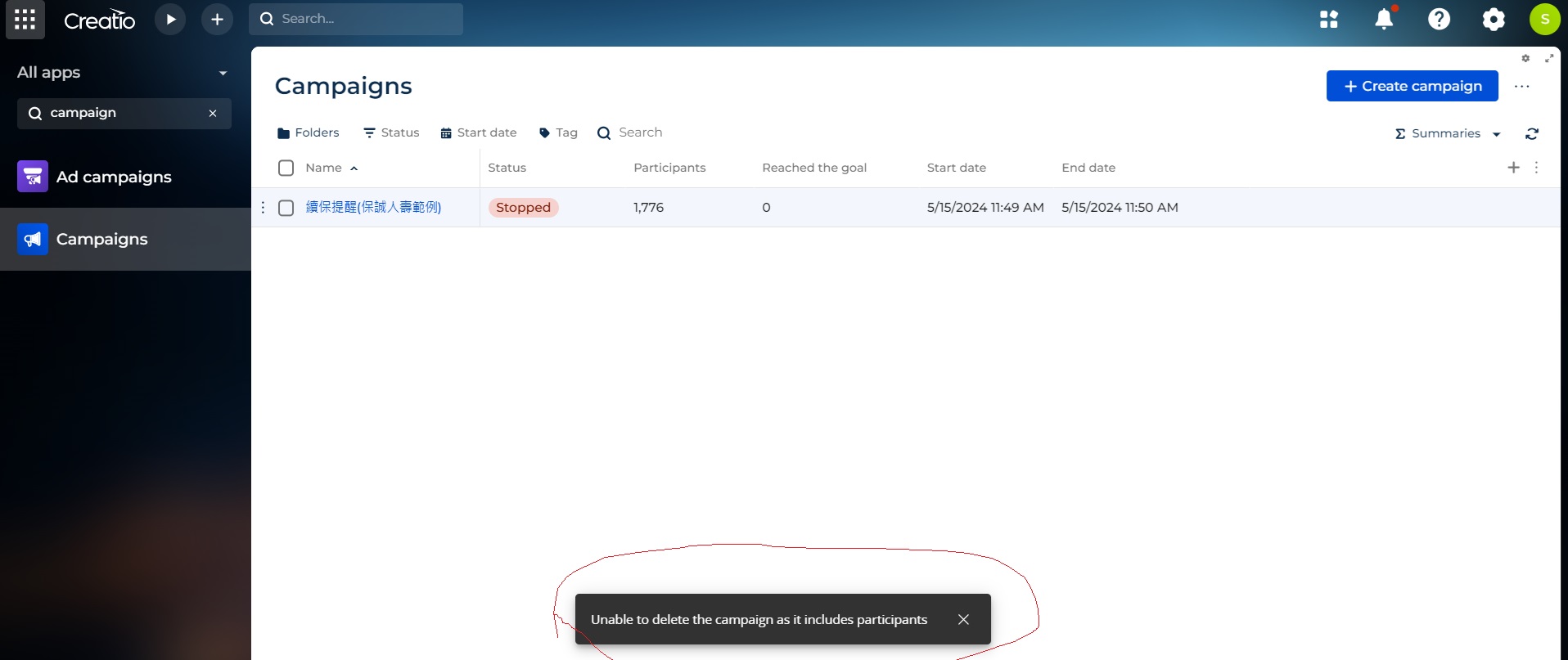Open the user profile avatar S
1568x660 pixels.
1545,19
